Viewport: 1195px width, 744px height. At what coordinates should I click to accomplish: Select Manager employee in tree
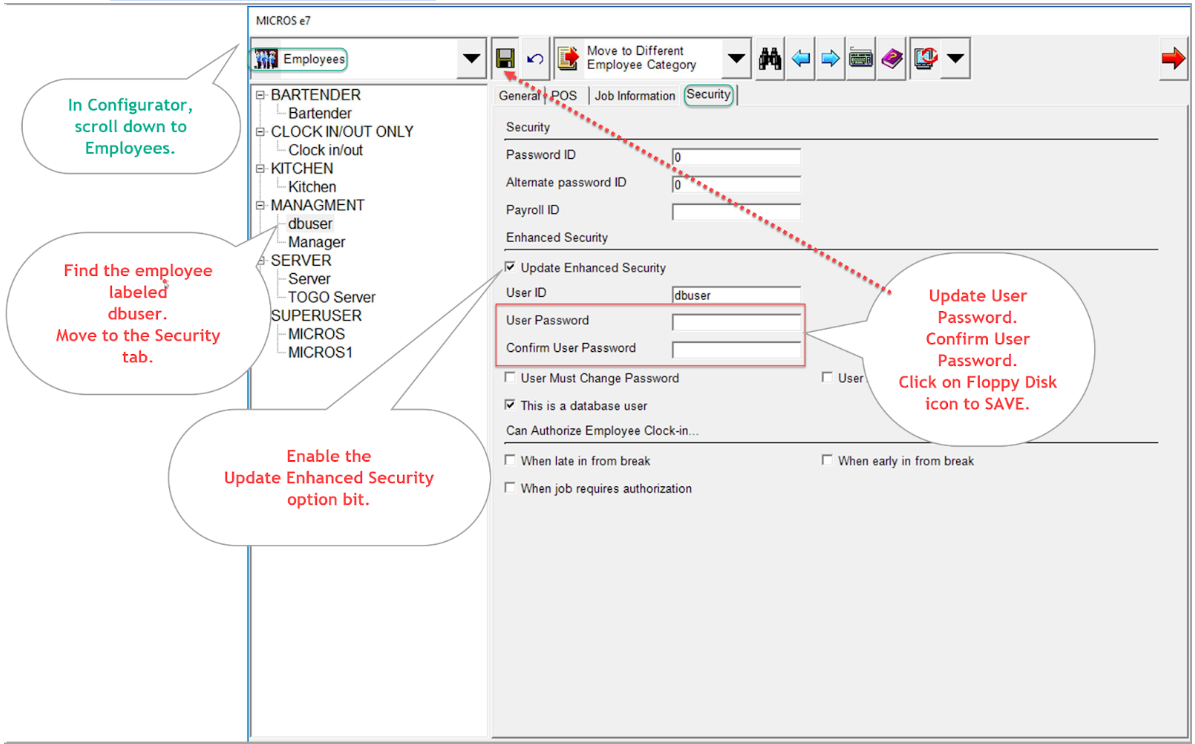pos(316,242)
